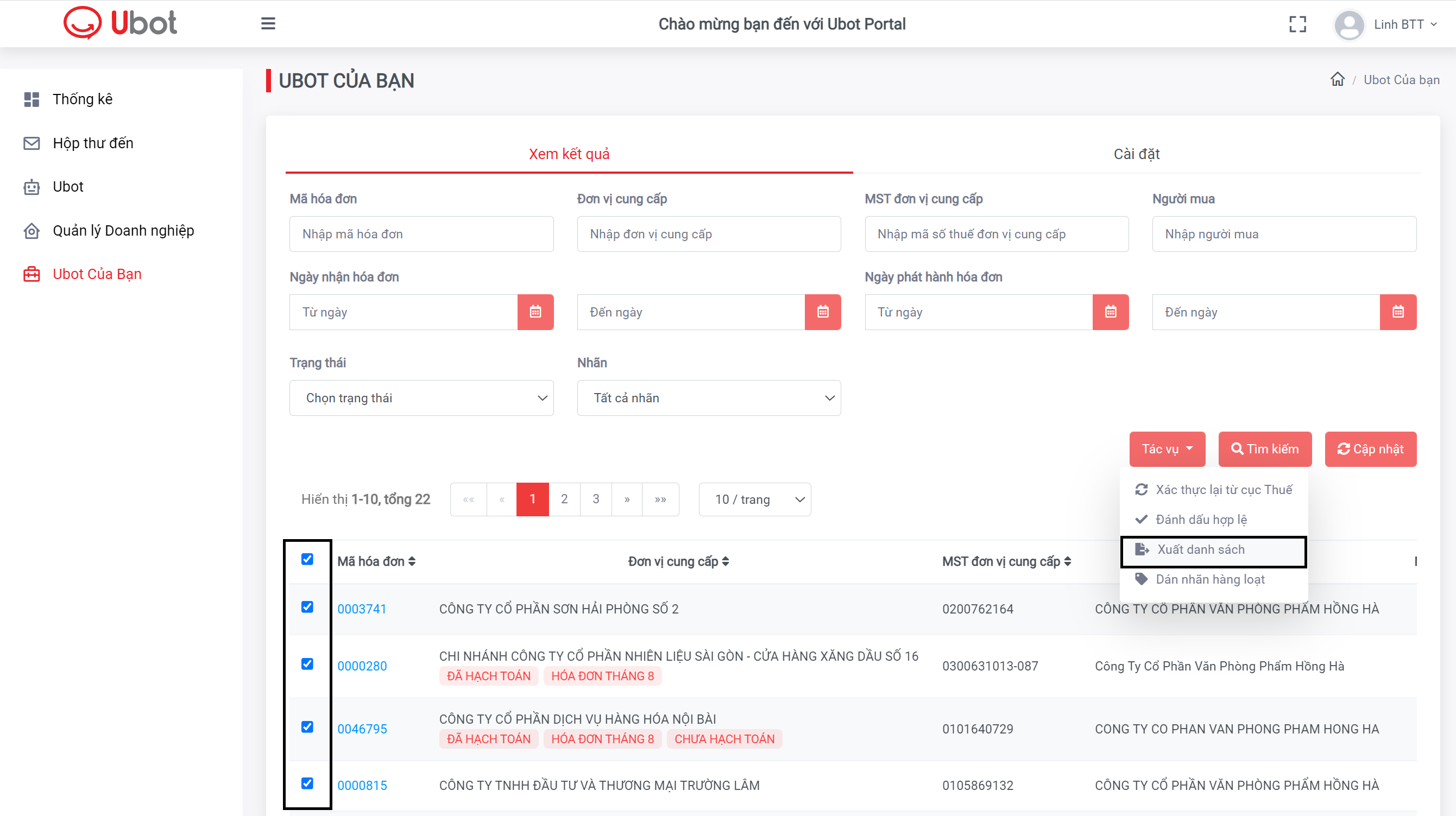The width and height of the screenshot is (1456, 816).
Task: Uncheck the row 0000815 checkbox
Action: tap(307, 783)
